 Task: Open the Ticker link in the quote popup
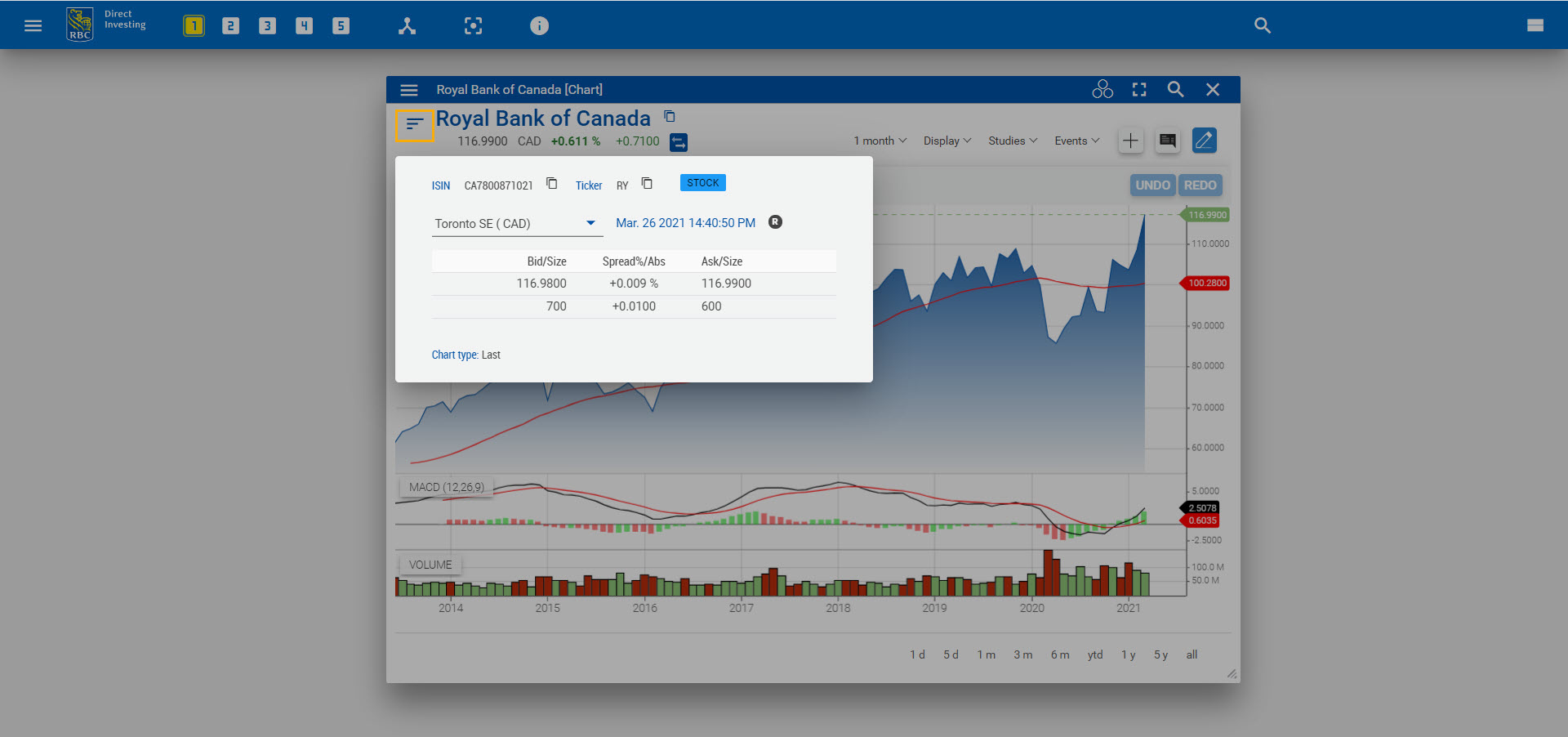coord(588,185)
